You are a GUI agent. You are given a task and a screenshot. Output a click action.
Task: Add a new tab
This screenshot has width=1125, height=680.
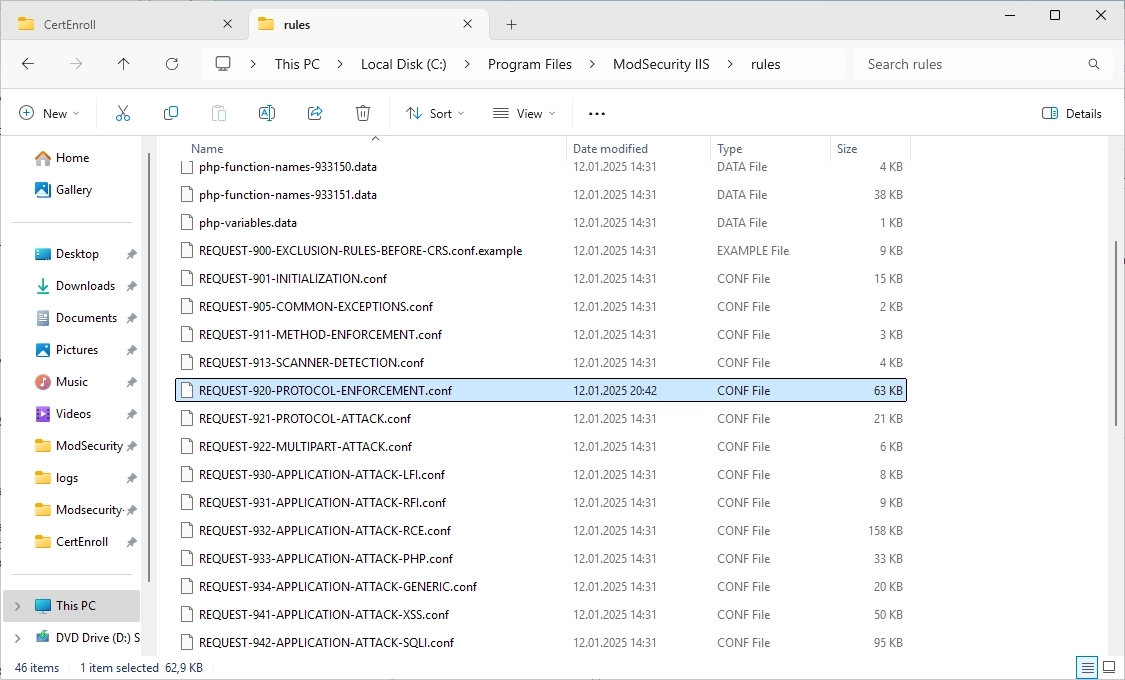(x=512, y=24)
